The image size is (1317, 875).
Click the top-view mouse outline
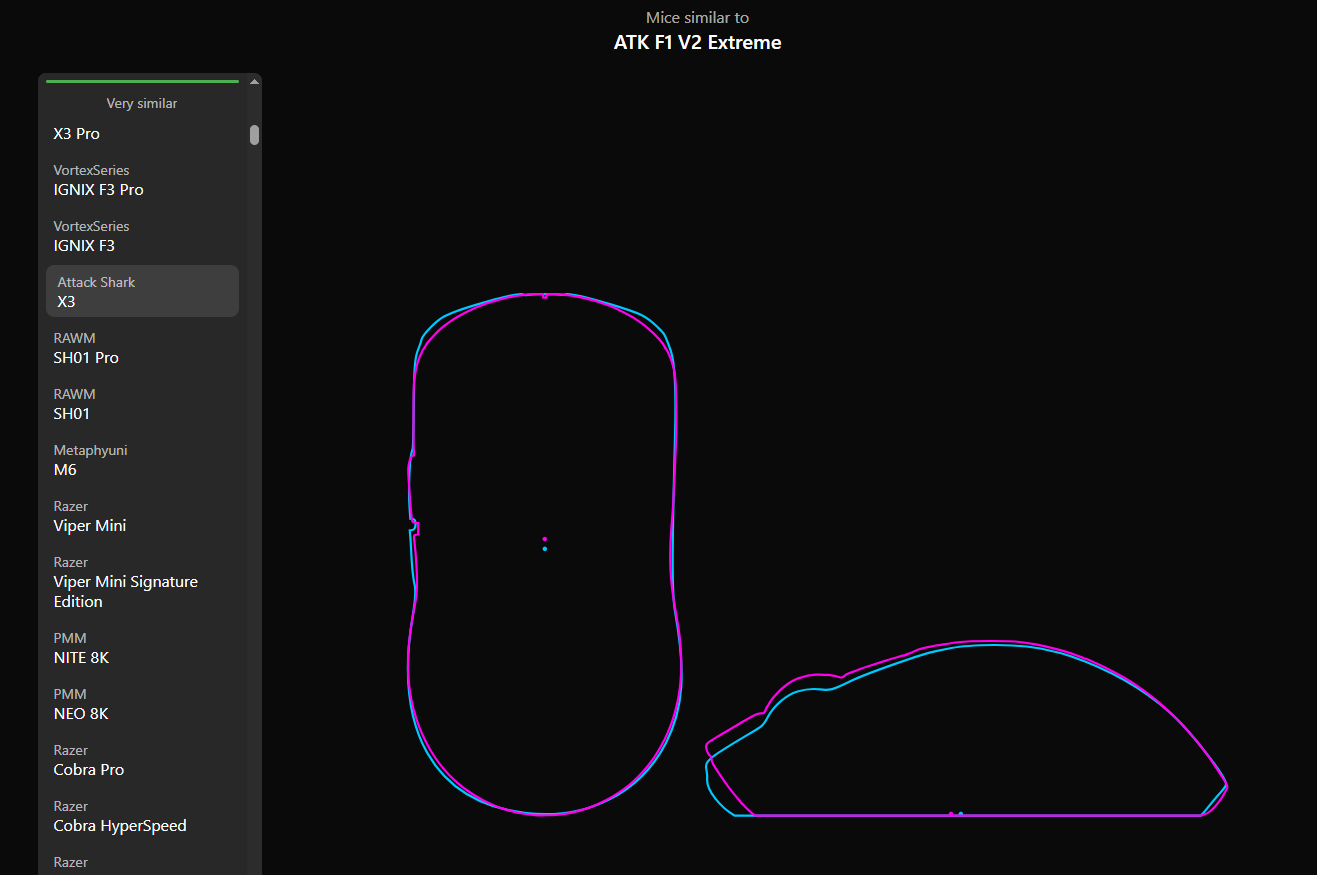545,554
